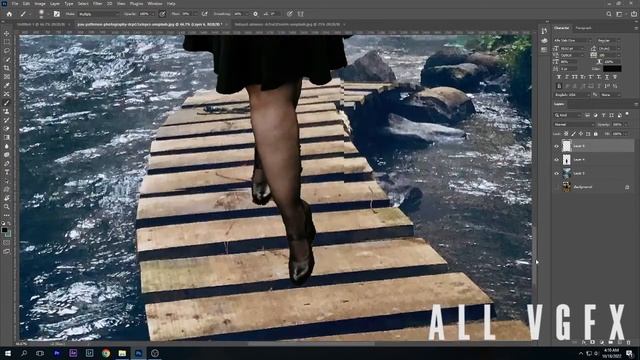Hide Layer 4 visibility eye
The image size is (640, 360).
click(x=556, y=160)
